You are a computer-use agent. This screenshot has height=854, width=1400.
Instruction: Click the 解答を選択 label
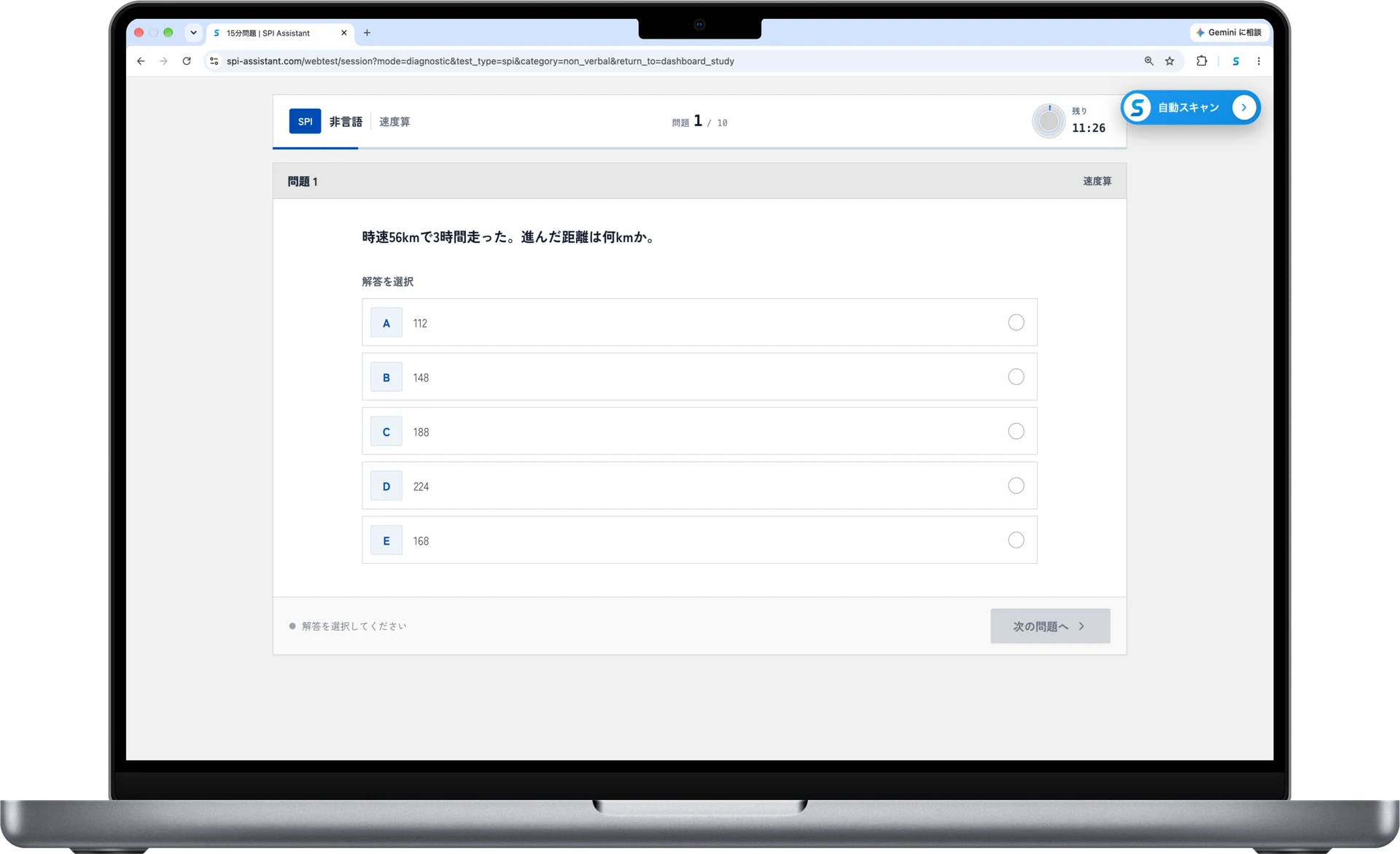tap(387, 282)
